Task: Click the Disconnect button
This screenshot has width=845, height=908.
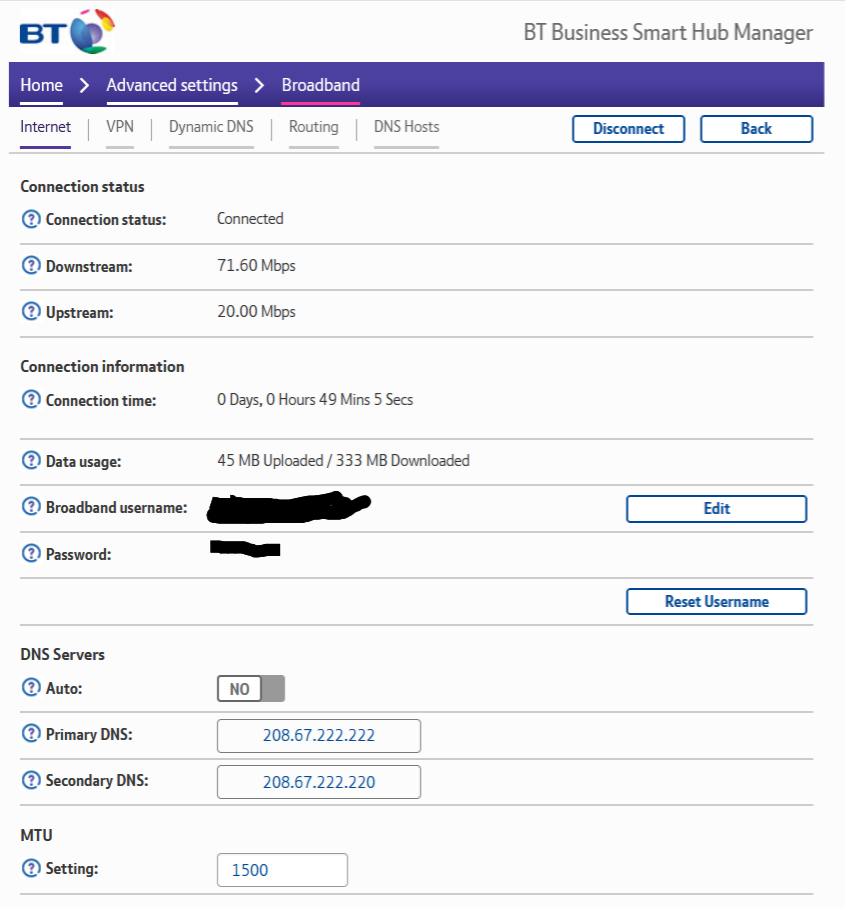Action: coord(628,128)
